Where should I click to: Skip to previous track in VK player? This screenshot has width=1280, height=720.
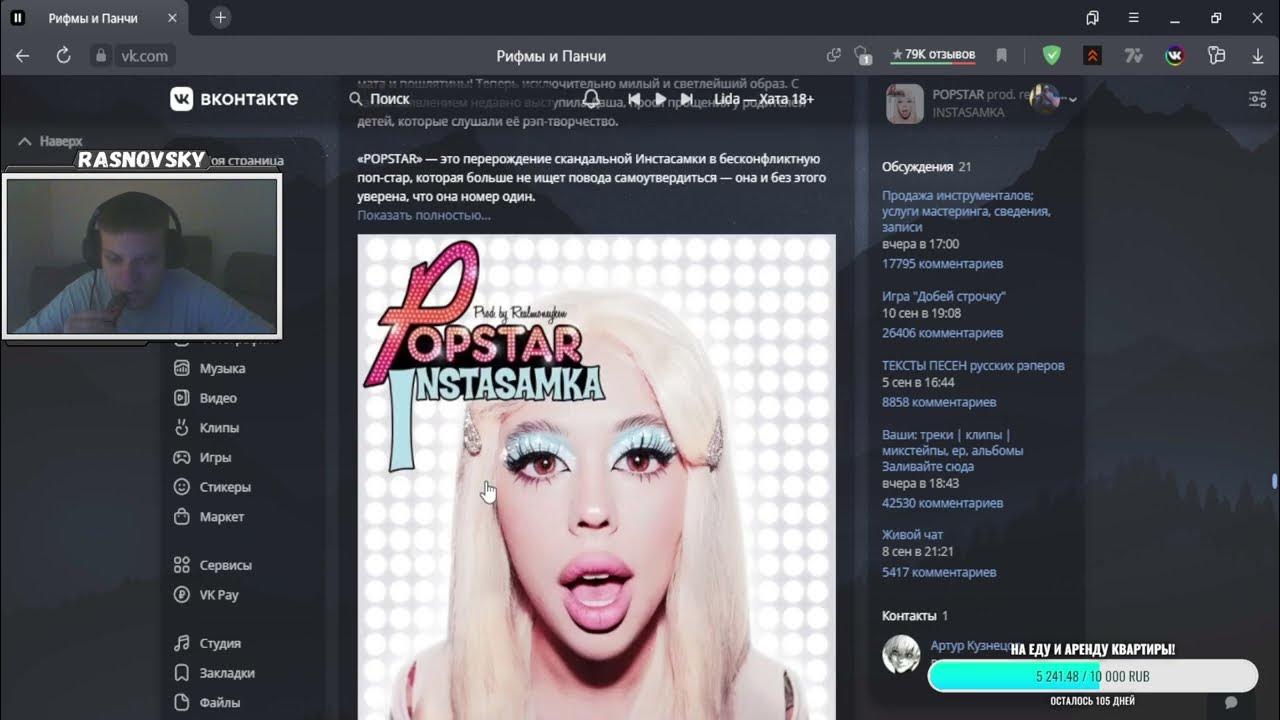pyautogui.click(x=635, y=99)
